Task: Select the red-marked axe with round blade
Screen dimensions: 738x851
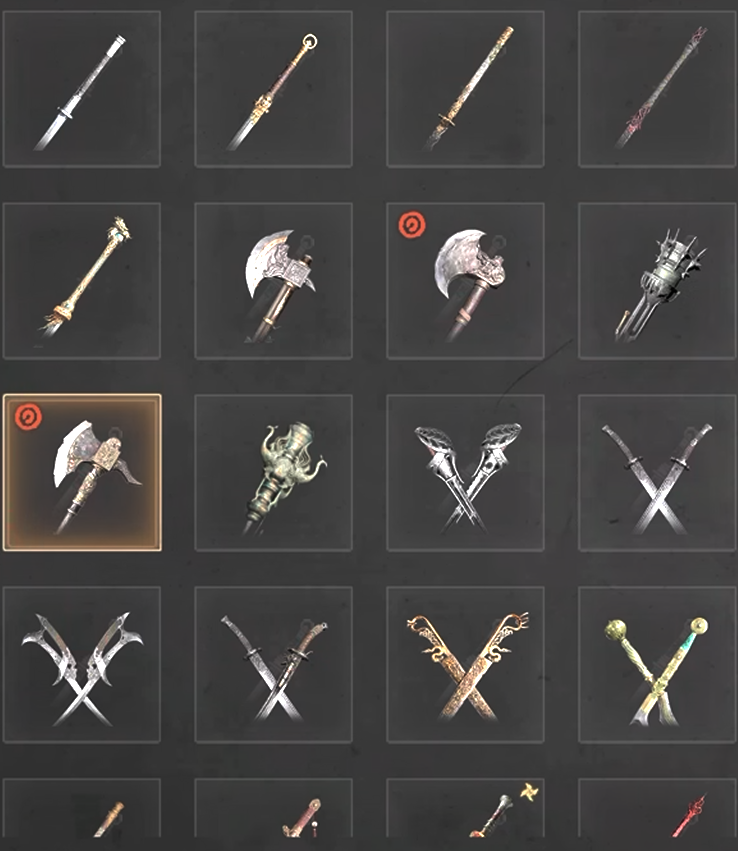Action: click(466, 281)
